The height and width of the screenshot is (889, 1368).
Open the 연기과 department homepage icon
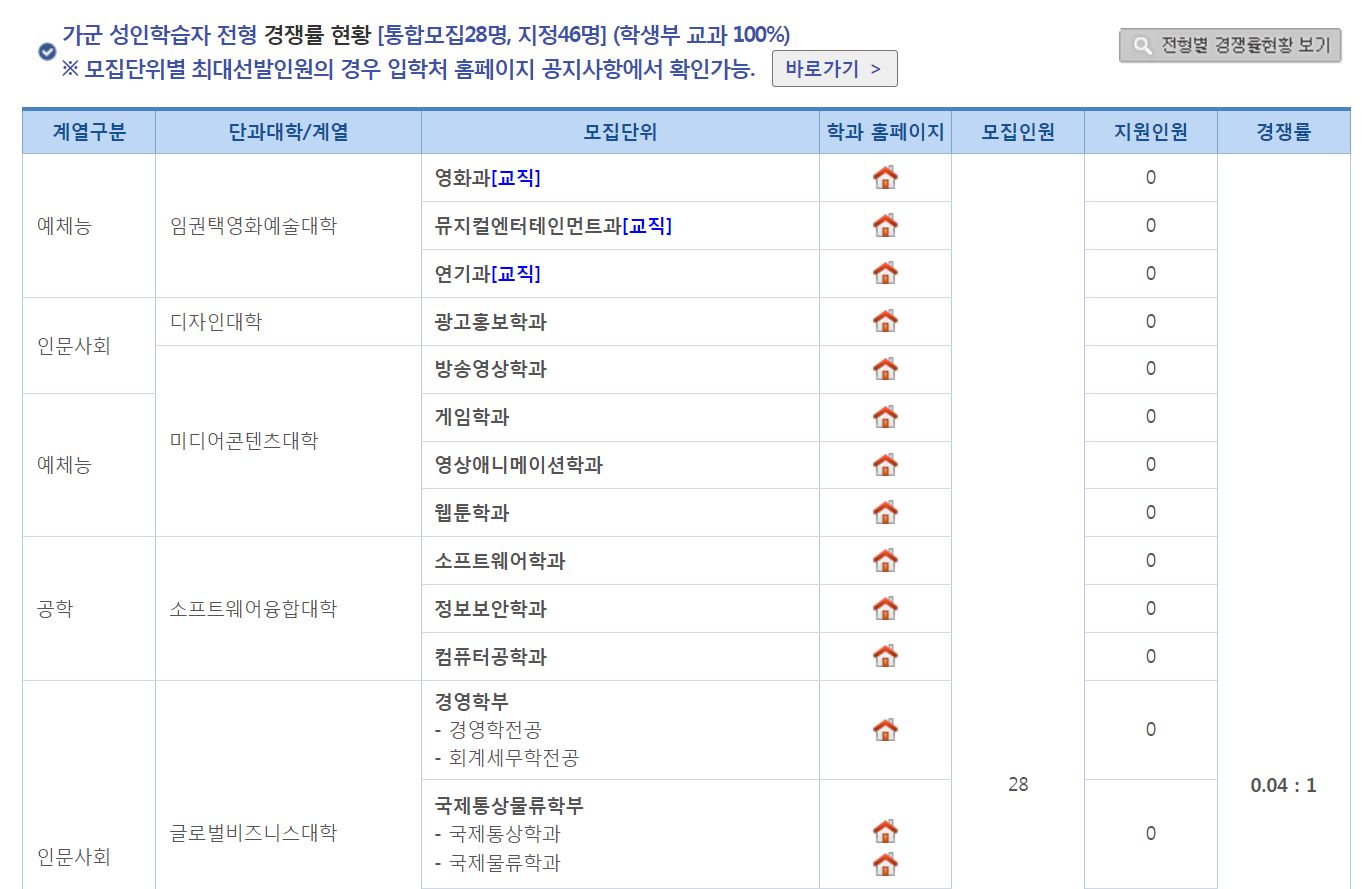885,273
